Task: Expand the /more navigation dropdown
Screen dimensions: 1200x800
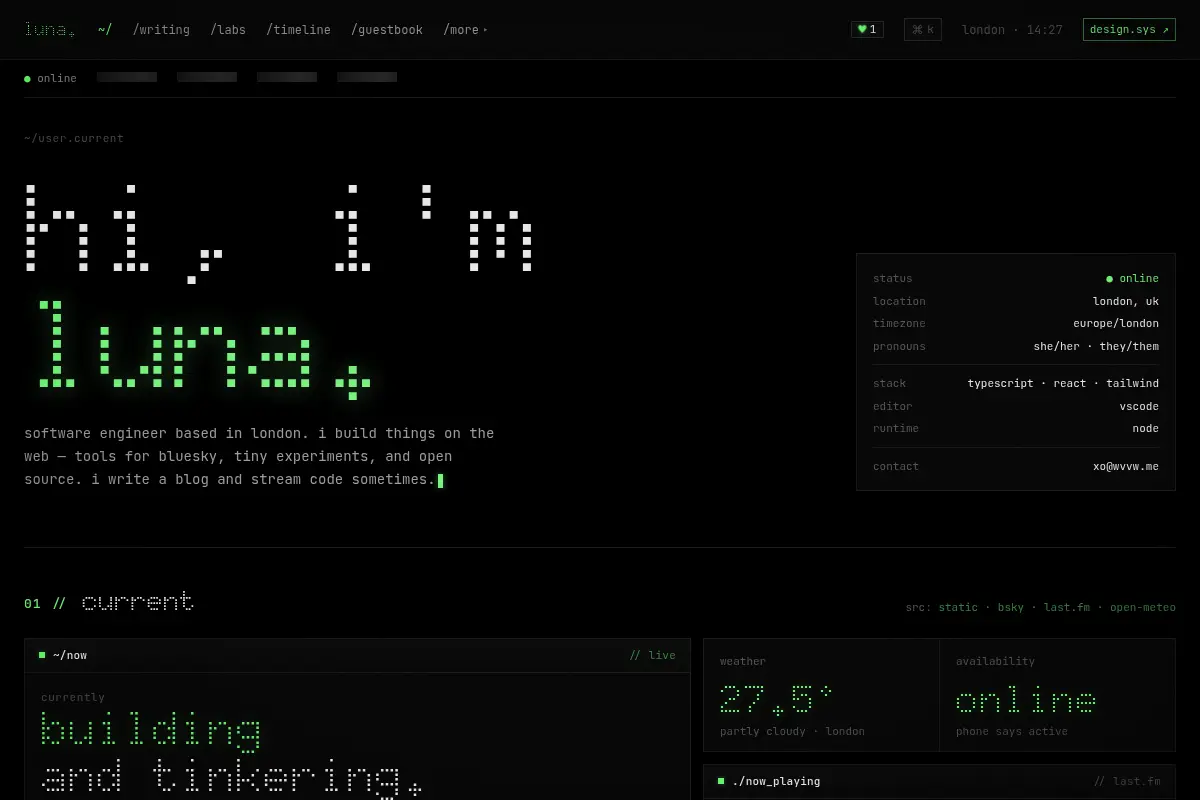Action: pos(465,30)
